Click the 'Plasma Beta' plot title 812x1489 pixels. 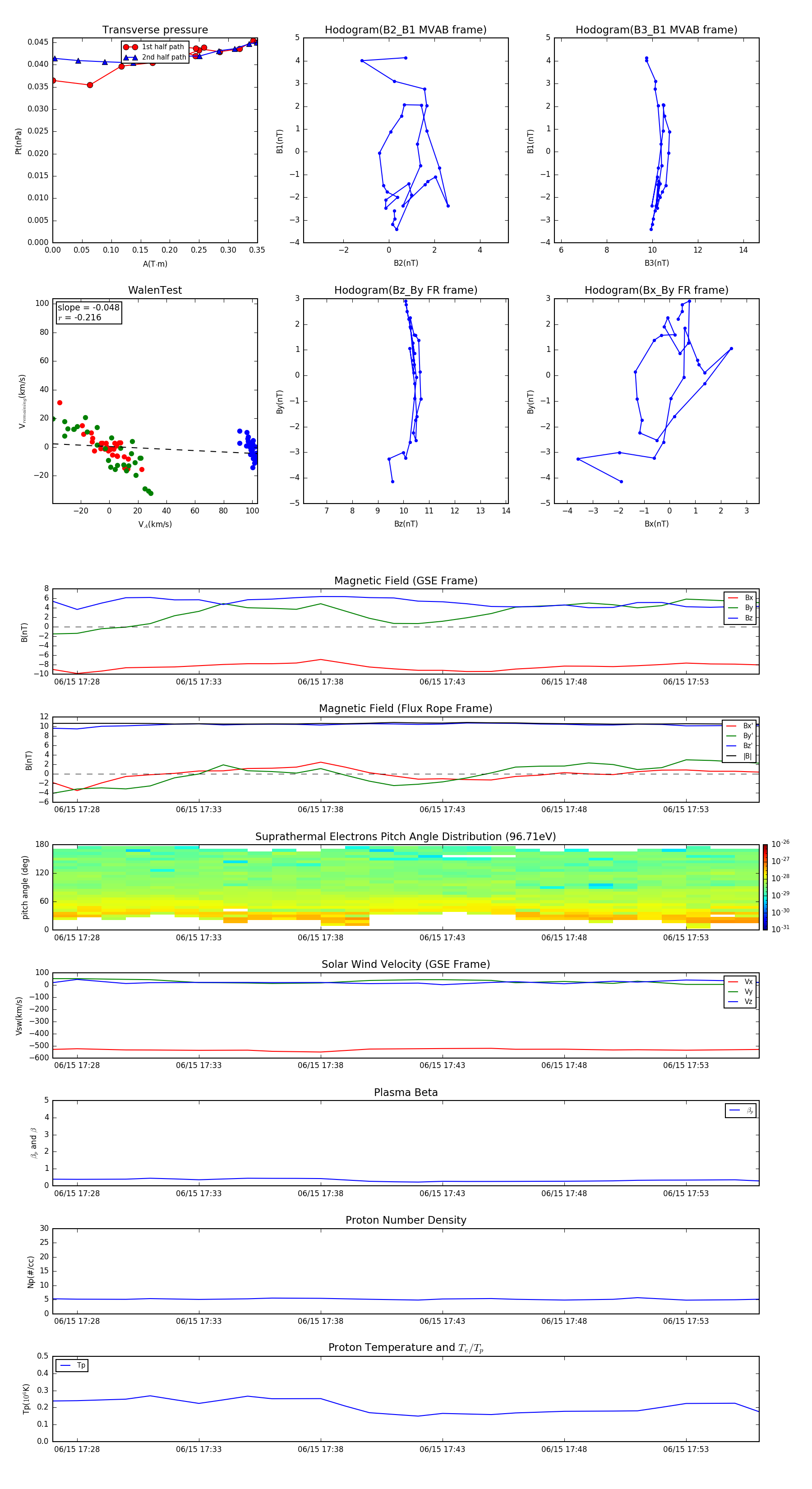pos(406,1092)
